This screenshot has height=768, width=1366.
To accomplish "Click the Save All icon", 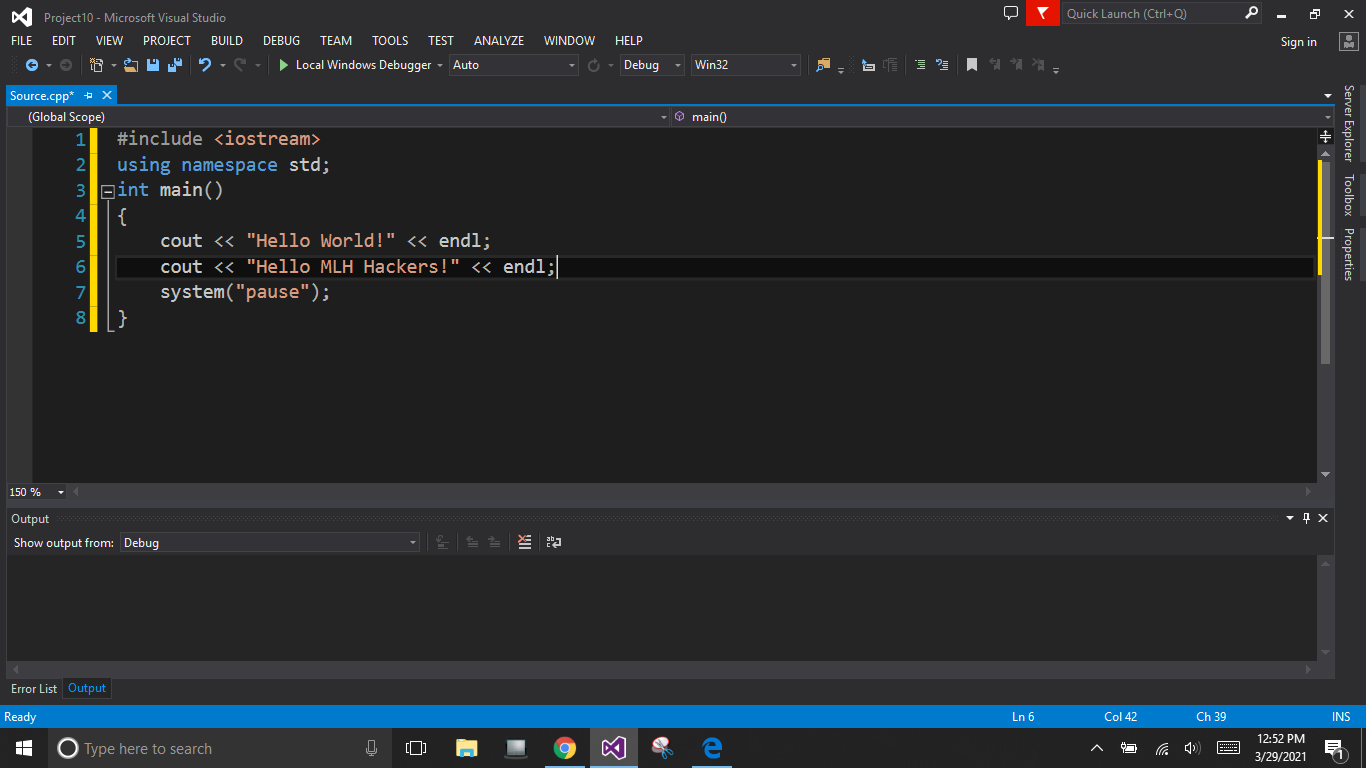I will pyautogui.click(x=175, y=65).
